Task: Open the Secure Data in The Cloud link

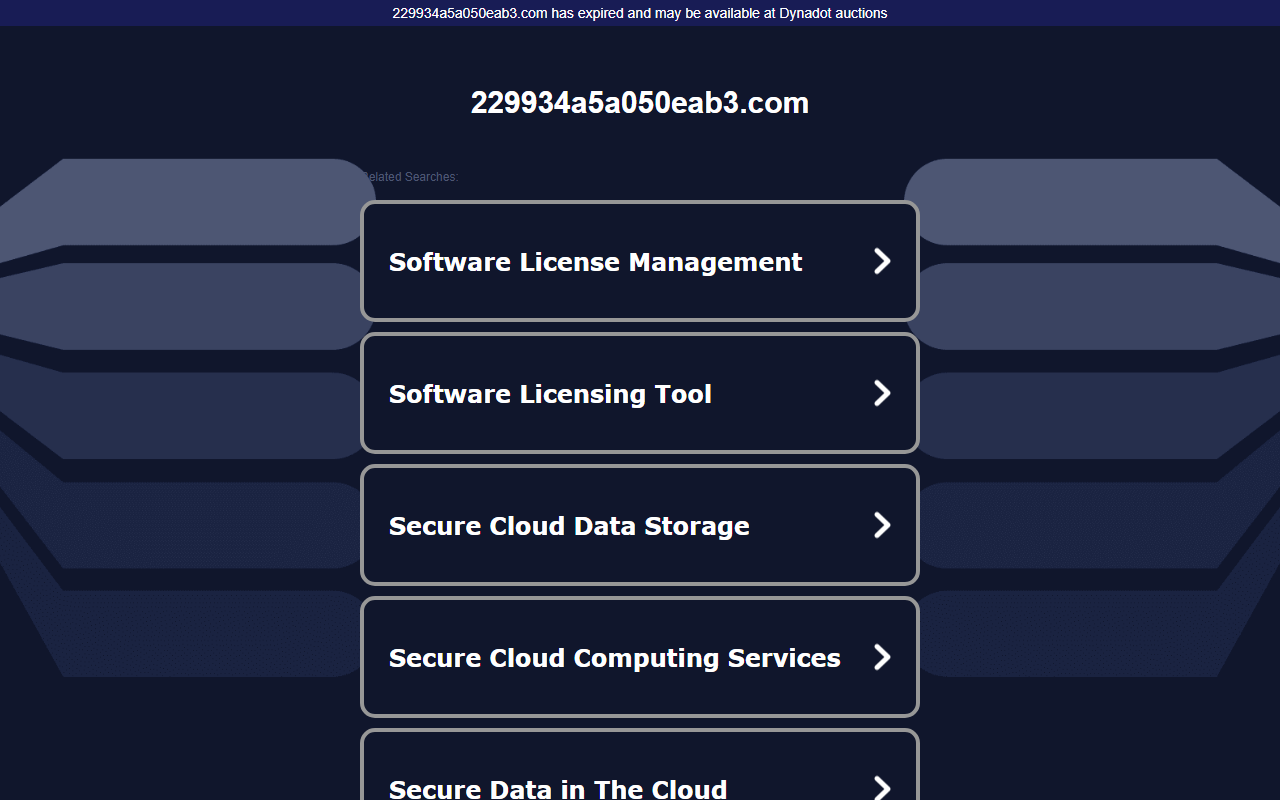Action: click(640, 765)
